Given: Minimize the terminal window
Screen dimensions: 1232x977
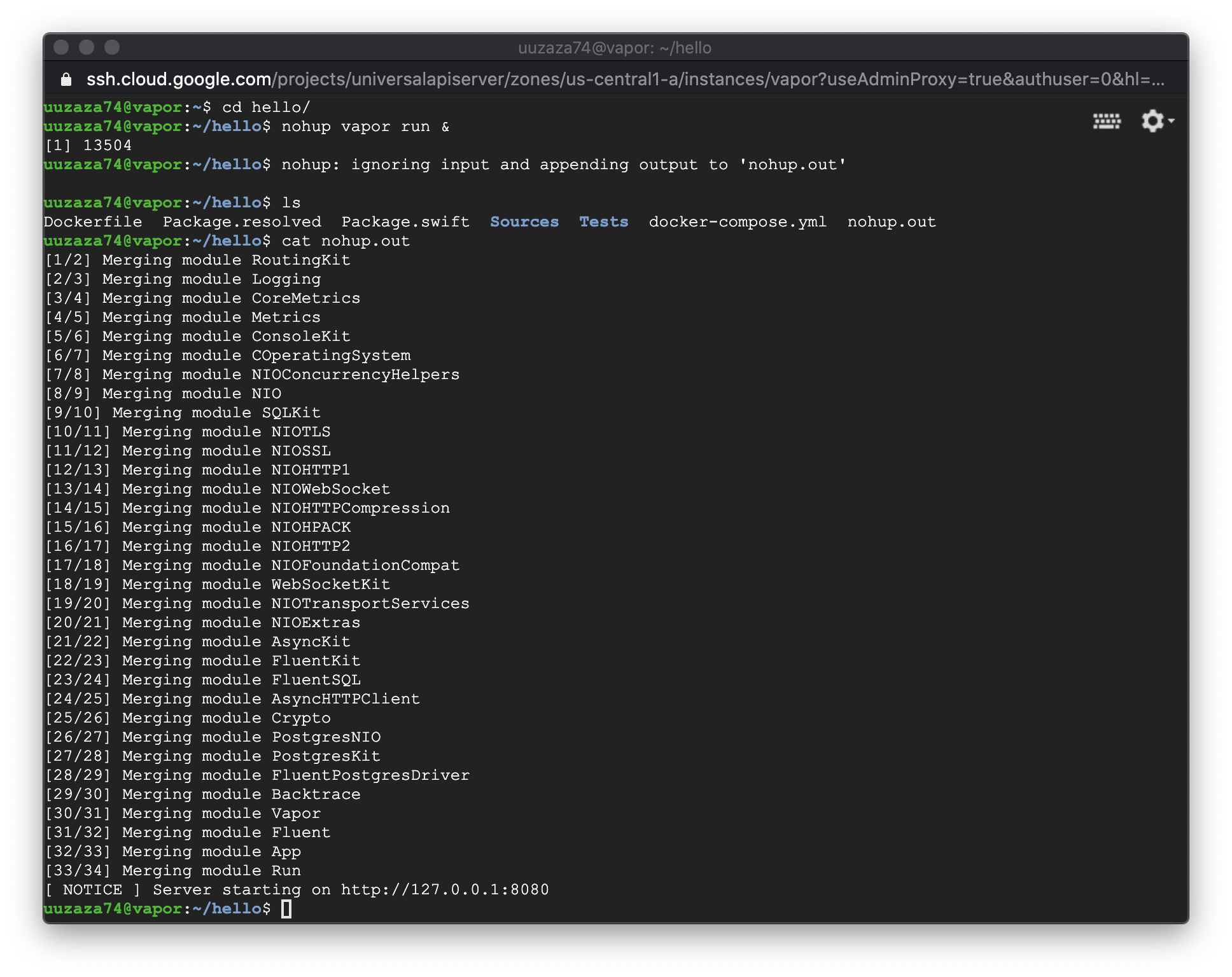Looking at the screenshot, I should tap(87, 48).
